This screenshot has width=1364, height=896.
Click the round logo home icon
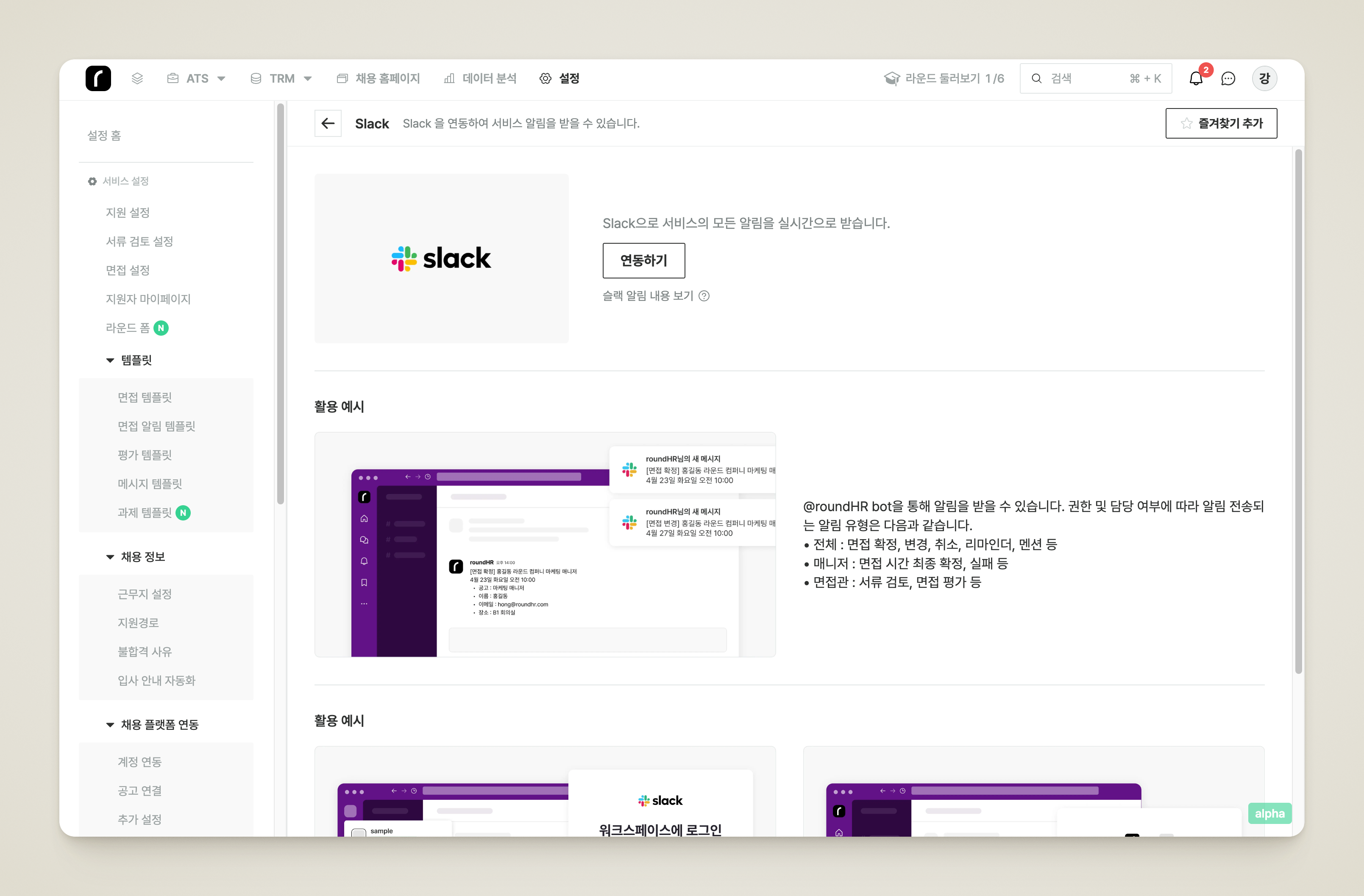point(98,78)
